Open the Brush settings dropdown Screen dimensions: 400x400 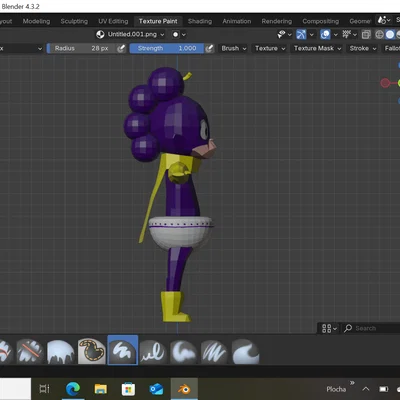pos(234,48)
